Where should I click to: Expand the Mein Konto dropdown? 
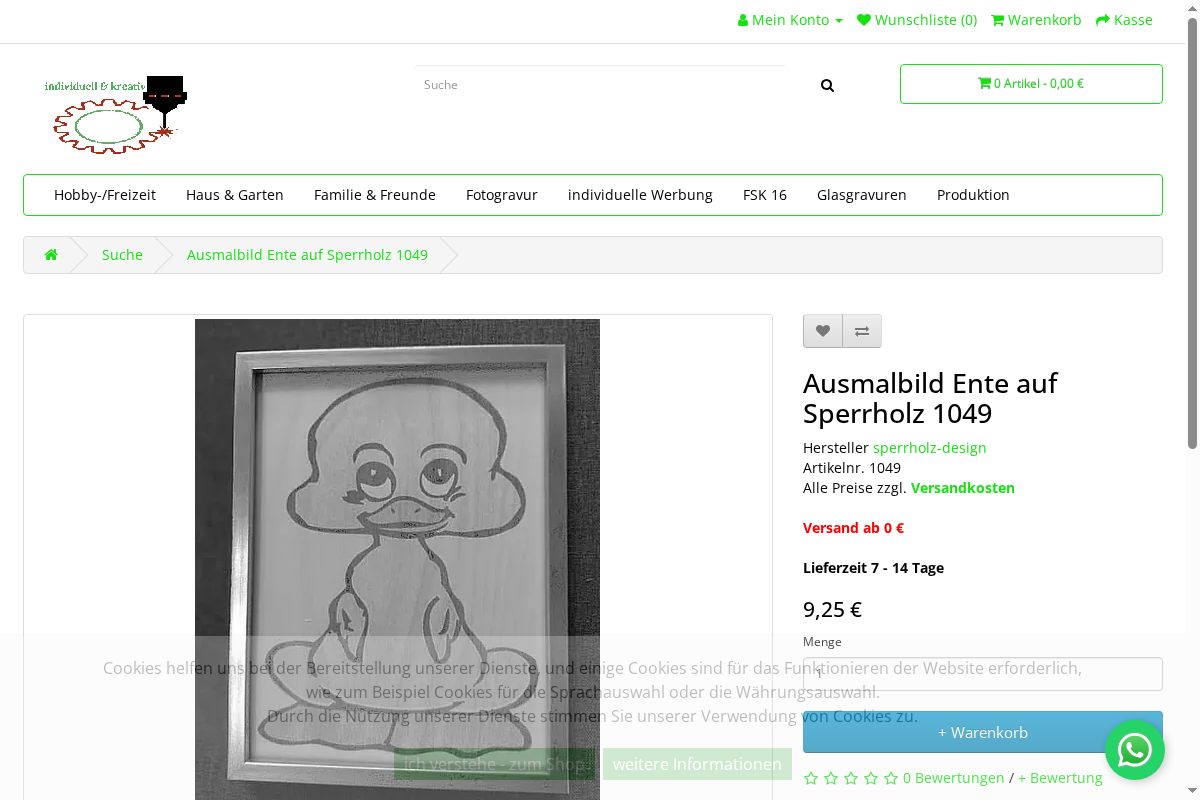click(790, 20)
